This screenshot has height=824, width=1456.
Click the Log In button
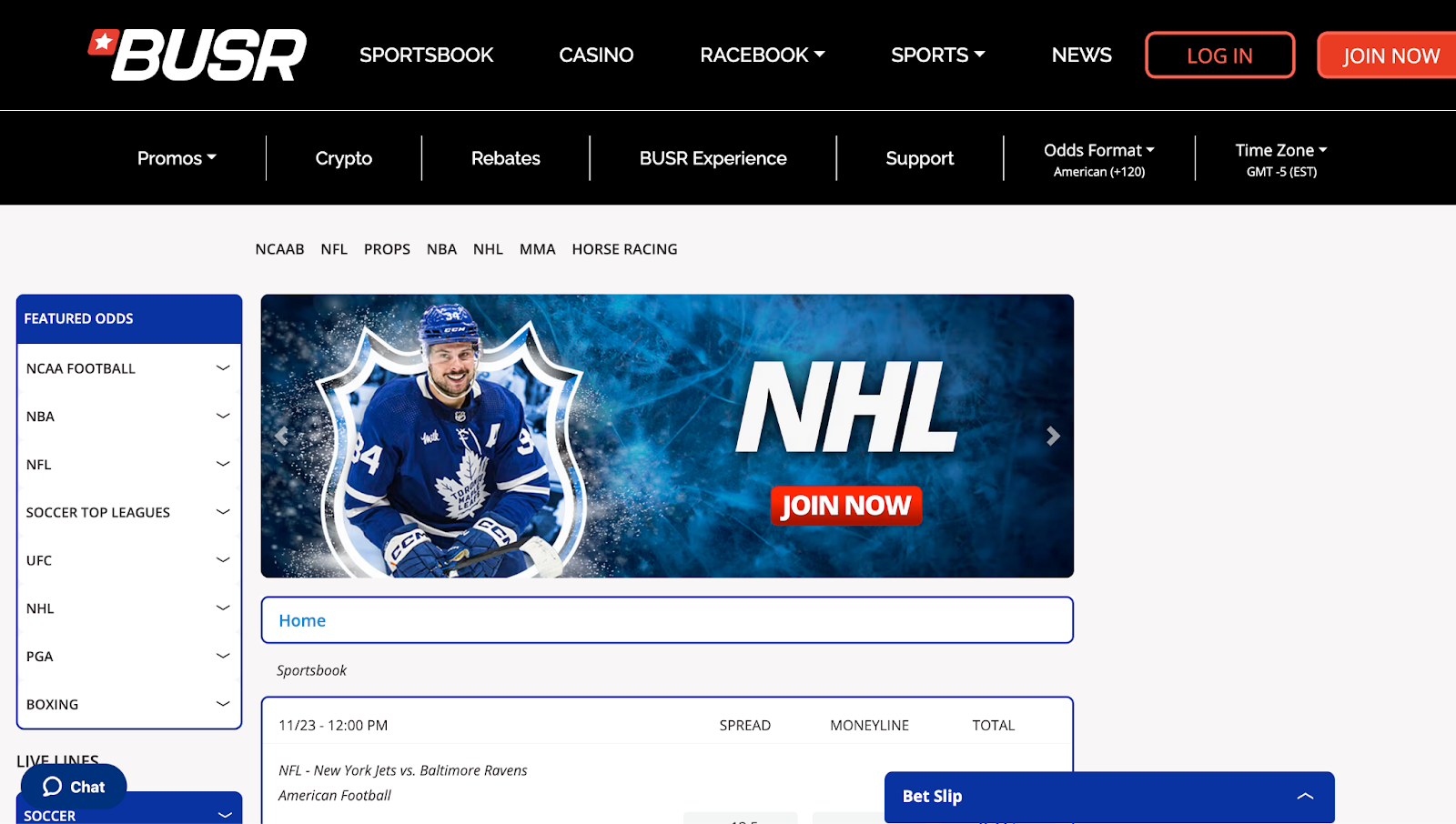[x=1219, y=55]
